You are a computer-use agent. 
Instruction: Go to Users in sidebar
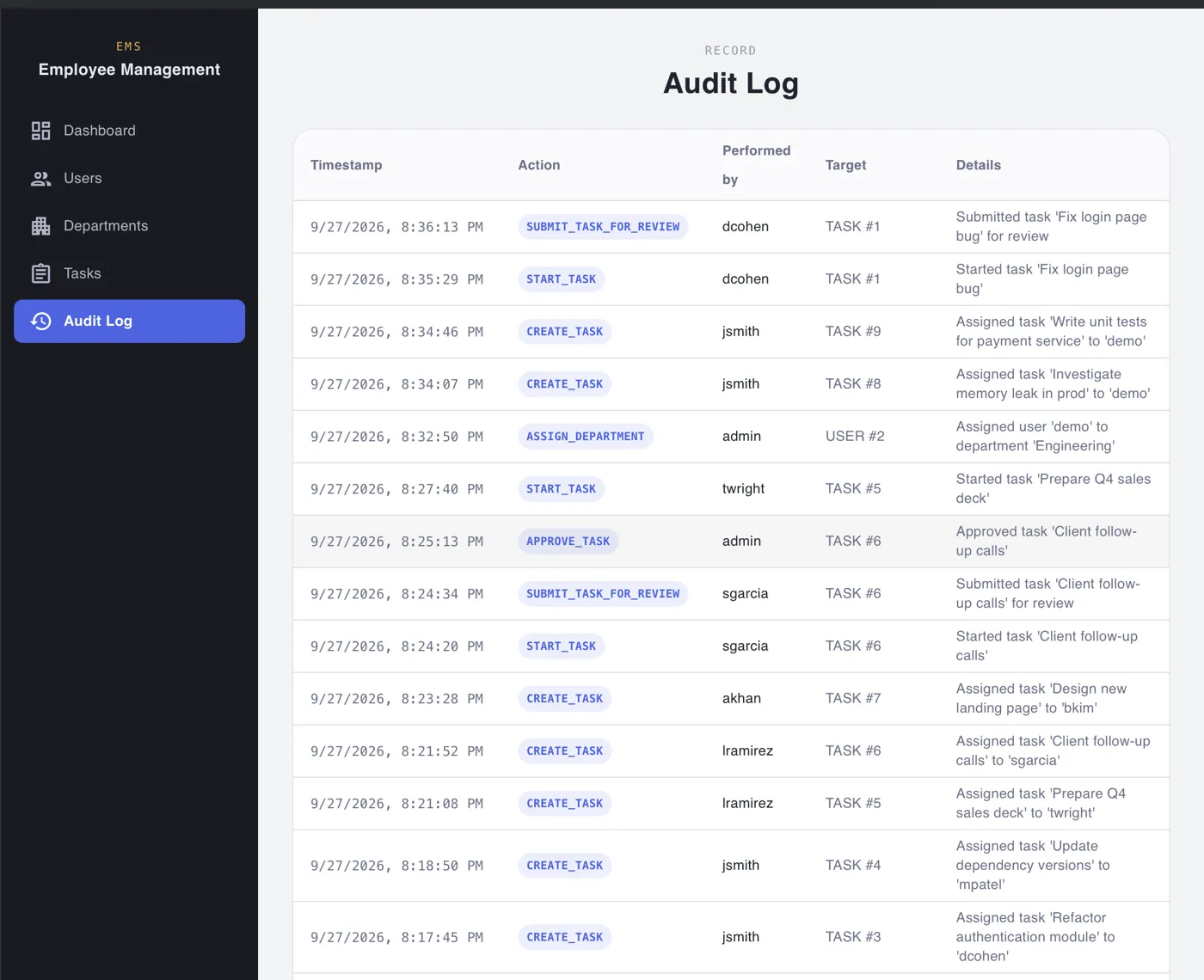(x=129, y=178)
